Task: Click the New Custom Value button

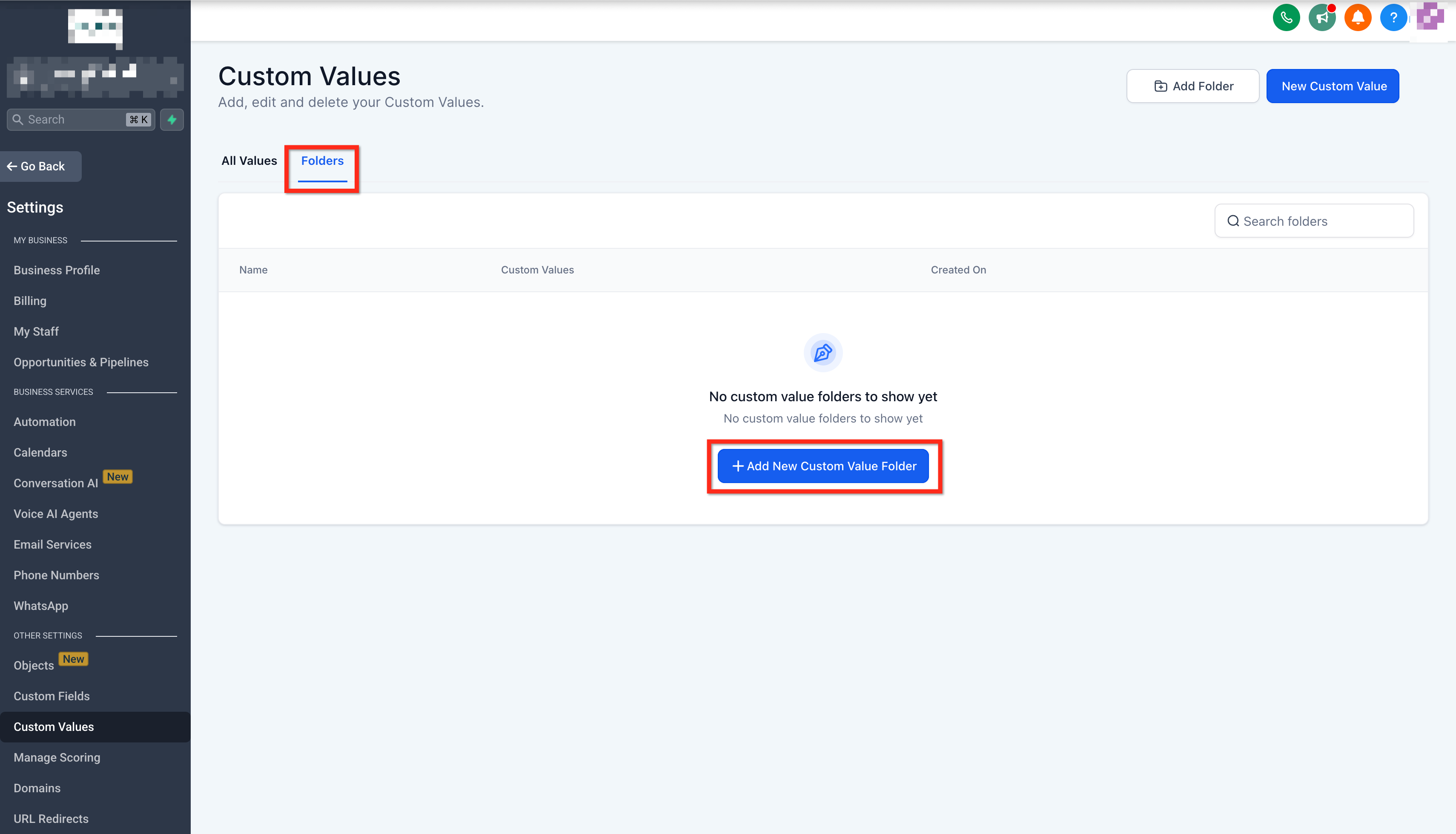Action: (x=1333, y=86)
